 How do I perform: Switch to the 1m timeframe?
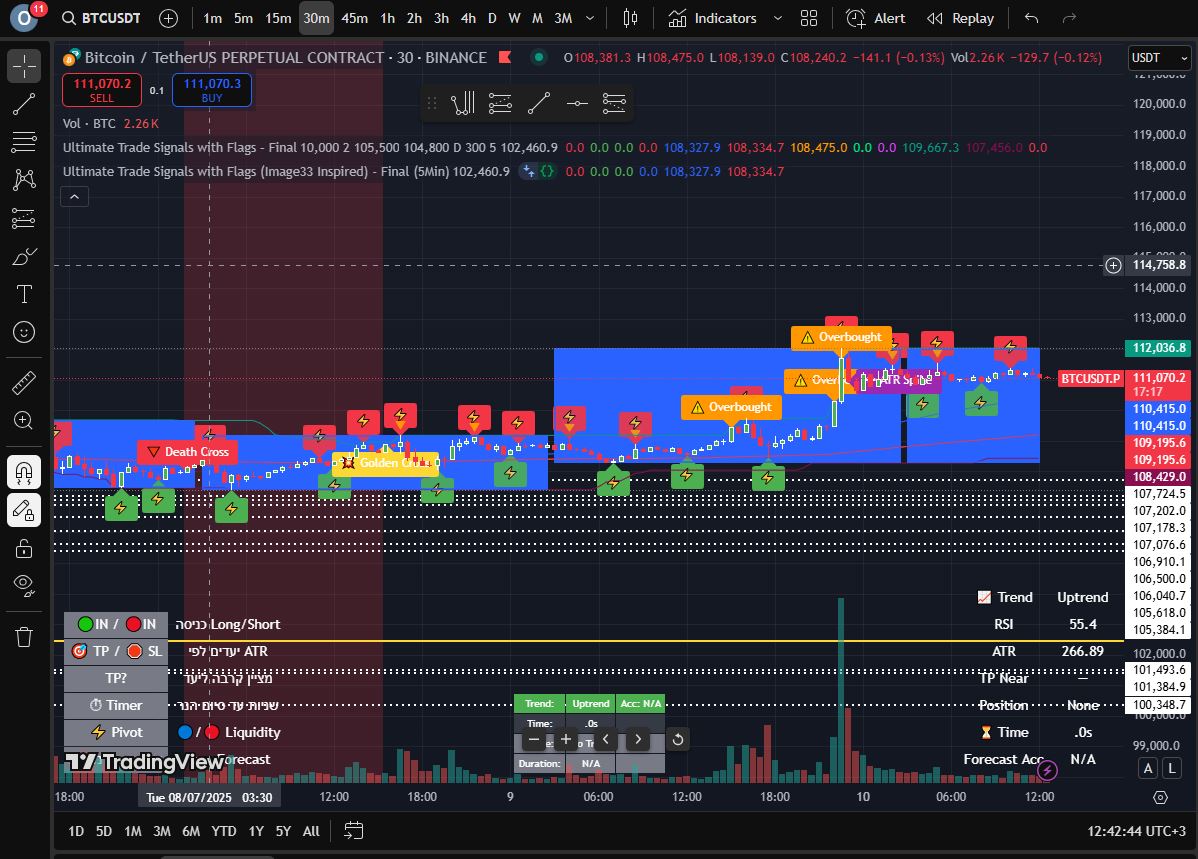[x=212, y=18]
